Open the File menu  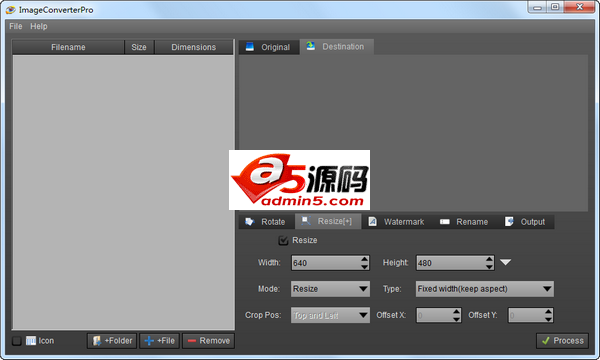[16, 26]
